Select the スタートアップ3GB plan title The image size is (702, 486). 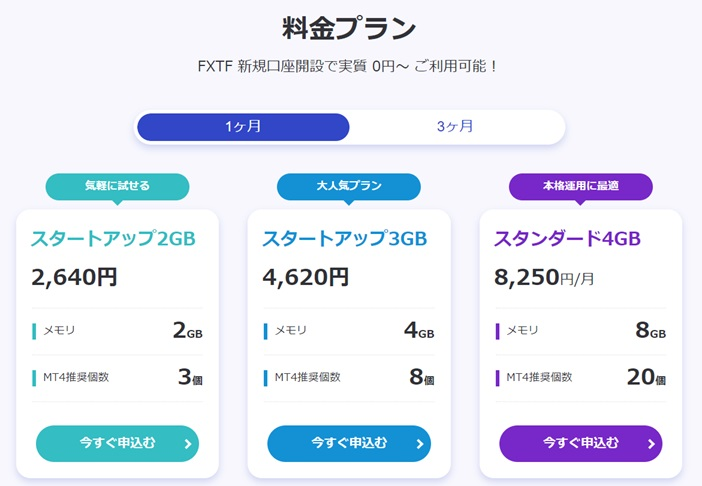pos(345,239)
